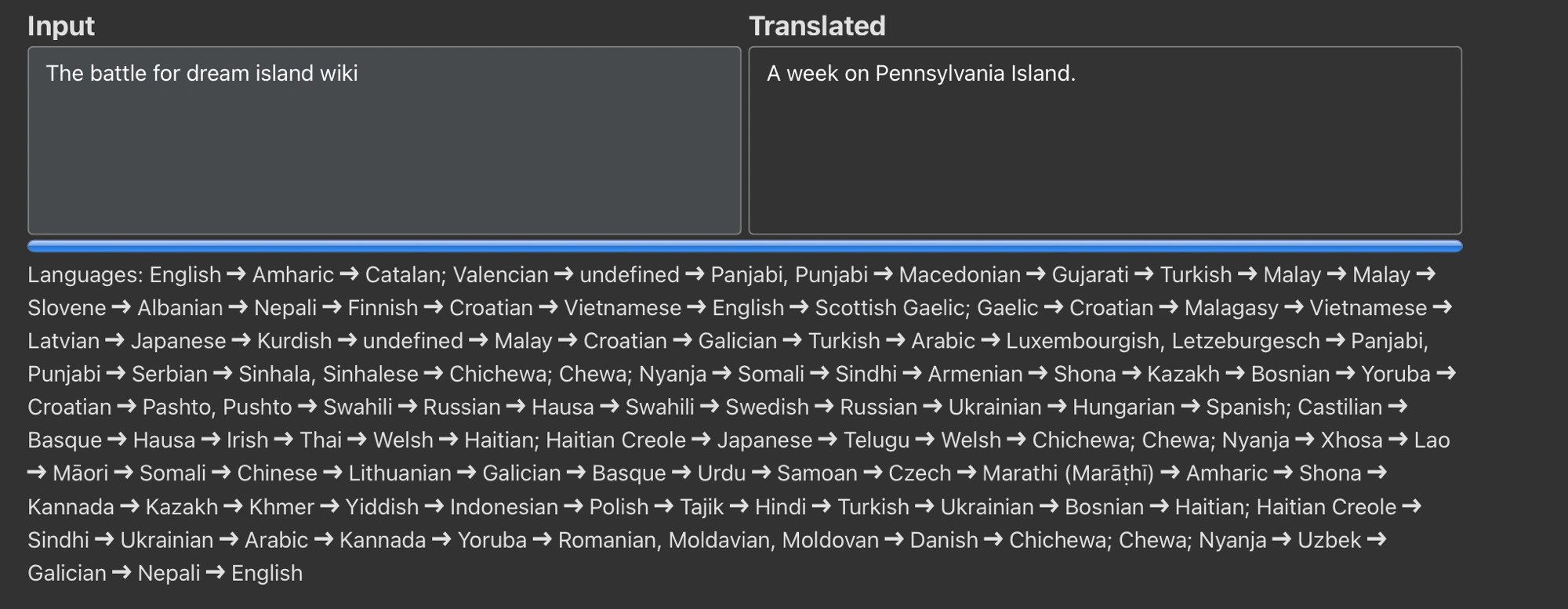
Task: Click the arrow between Hindi and Turkish
Action: coord(820,507)
